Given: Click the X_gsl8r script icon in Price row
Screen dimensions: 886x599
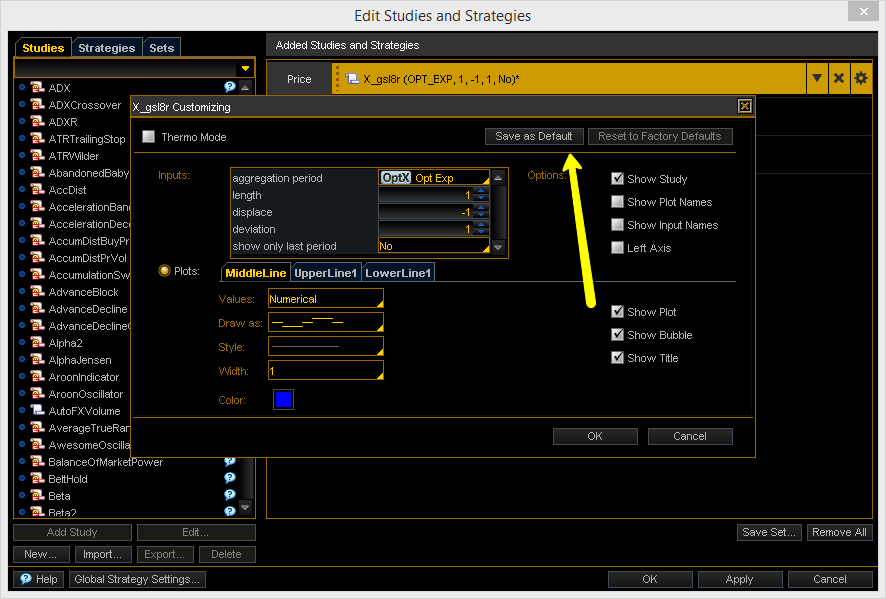Looking at the screenshot, I should click(x=352, y=79).
